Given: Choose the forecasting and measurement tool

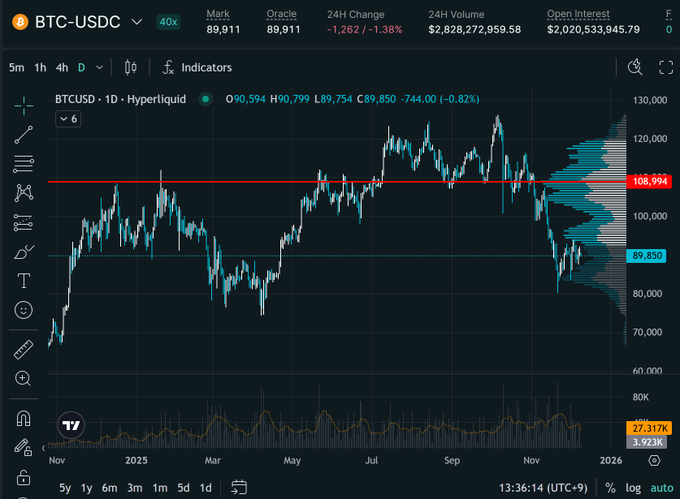Looking at the screenshot, I should click(23, 222).
